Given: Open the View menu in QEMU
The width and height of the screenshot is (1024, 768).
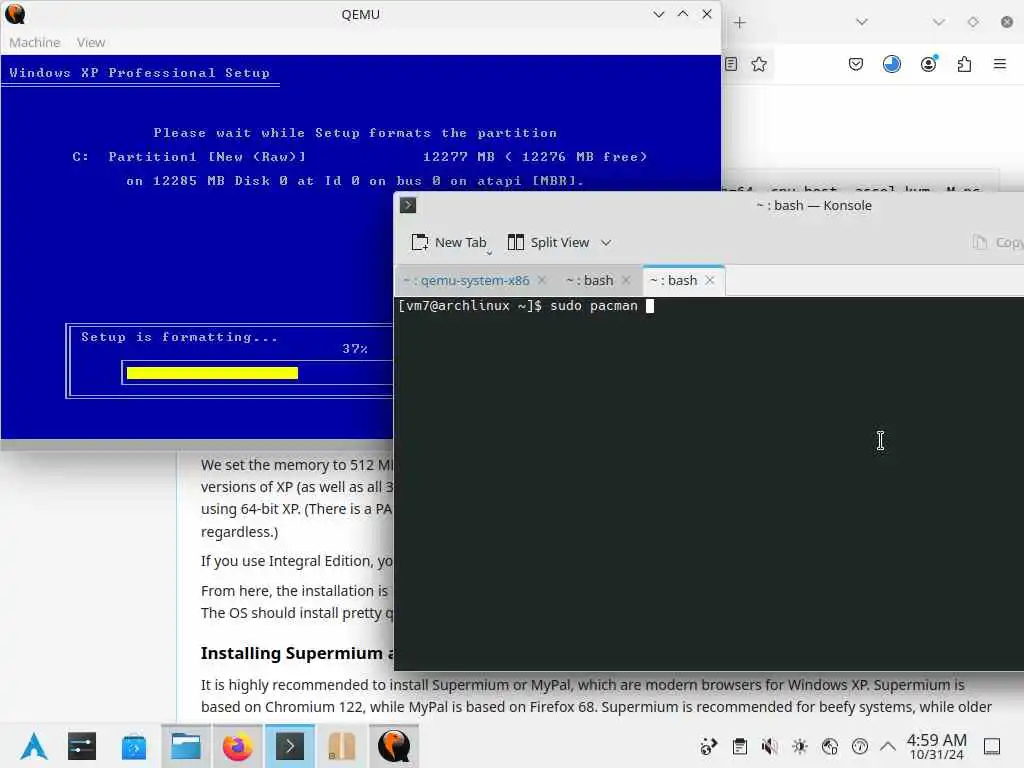Looking at the screenshot, I should [91, 42].
